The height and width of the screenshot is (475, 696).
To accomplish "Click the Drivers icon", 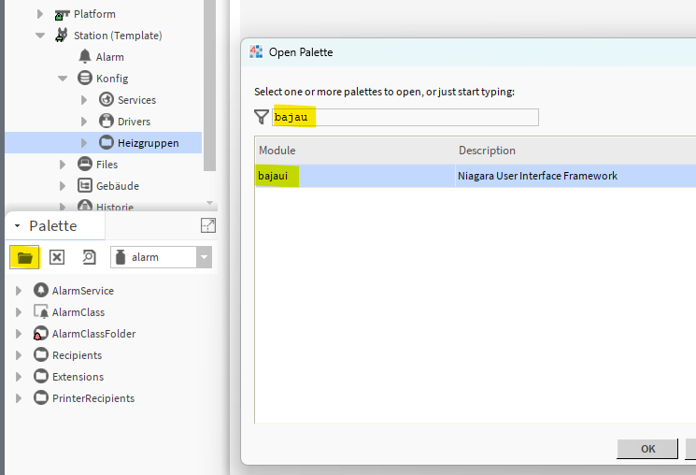I will point(106,121).
